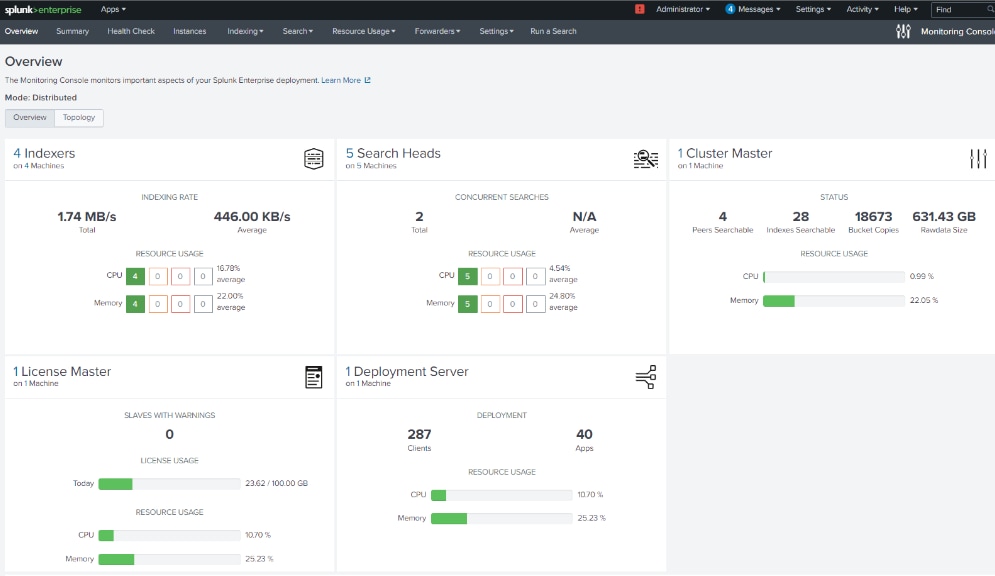The height and width of the screenshot is (576, 995).
Task: Open the 4 Indexers panel title
Action: [x=44, y=154]
